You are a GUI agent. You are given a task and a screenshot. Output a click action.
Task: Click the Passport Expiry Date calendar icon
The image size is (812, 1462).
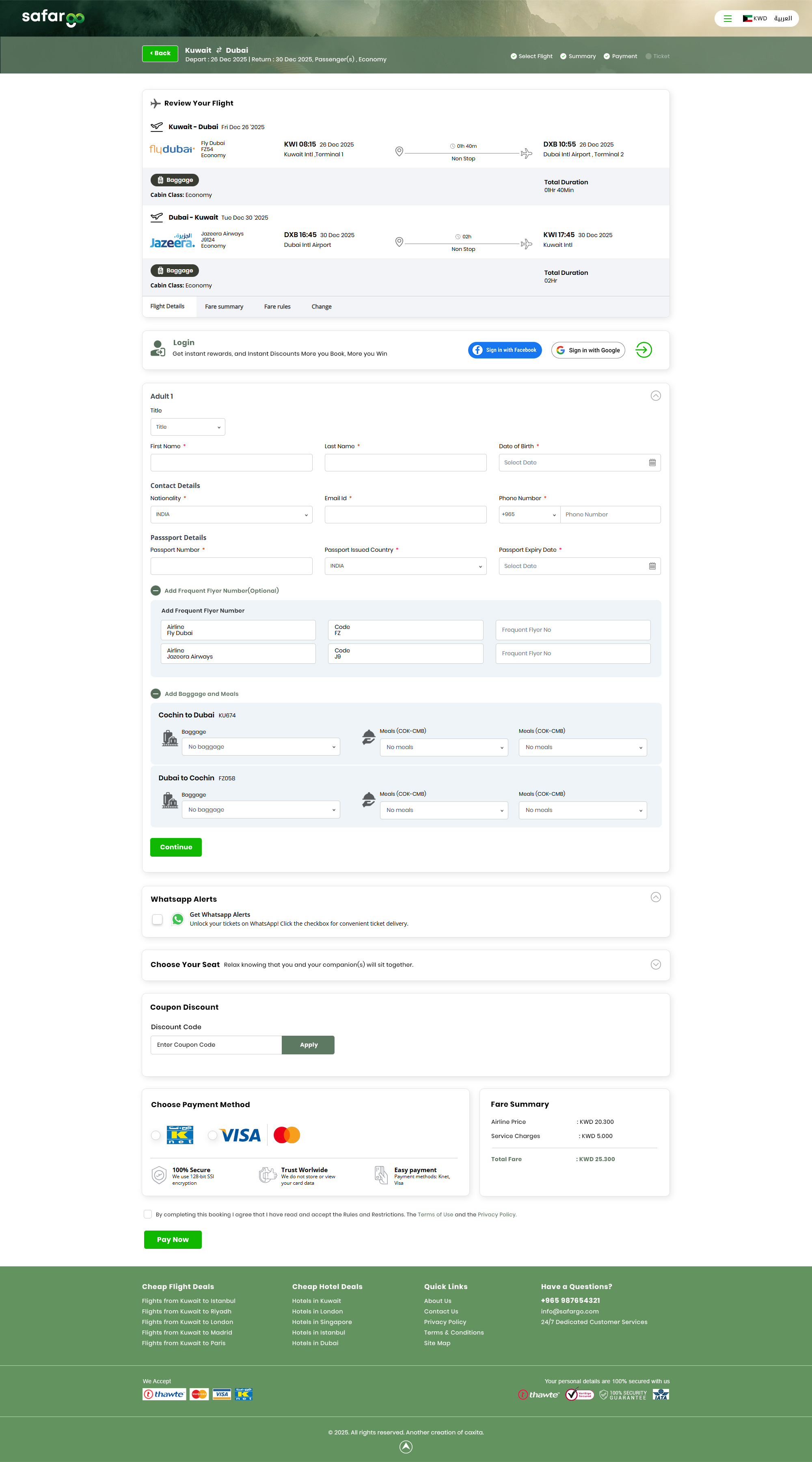pyautogui.click(x=652, y=566)
